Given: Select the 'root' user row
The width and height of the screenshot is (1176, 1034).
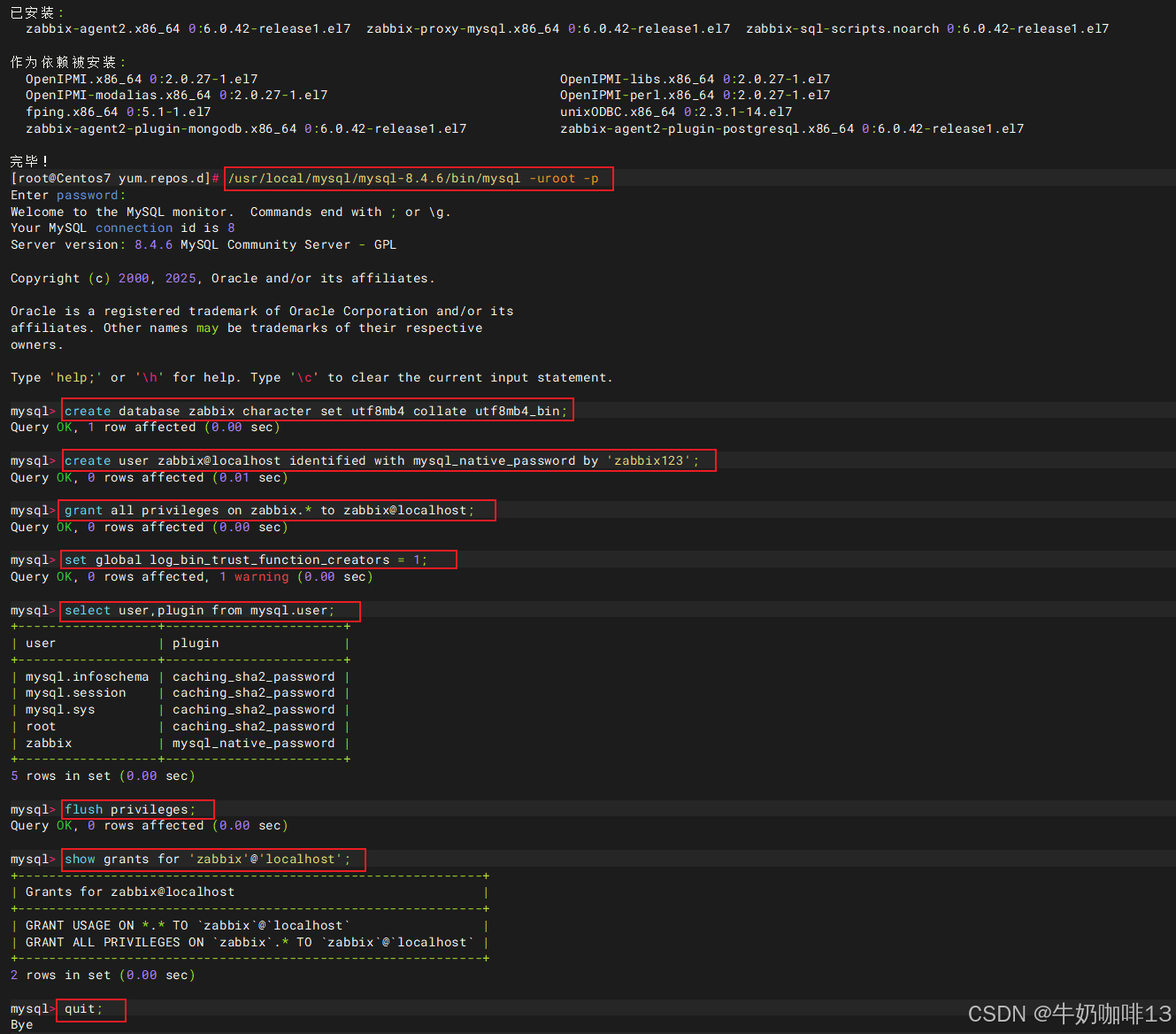Looking at the screenshot, I should (x=181, y=726).
